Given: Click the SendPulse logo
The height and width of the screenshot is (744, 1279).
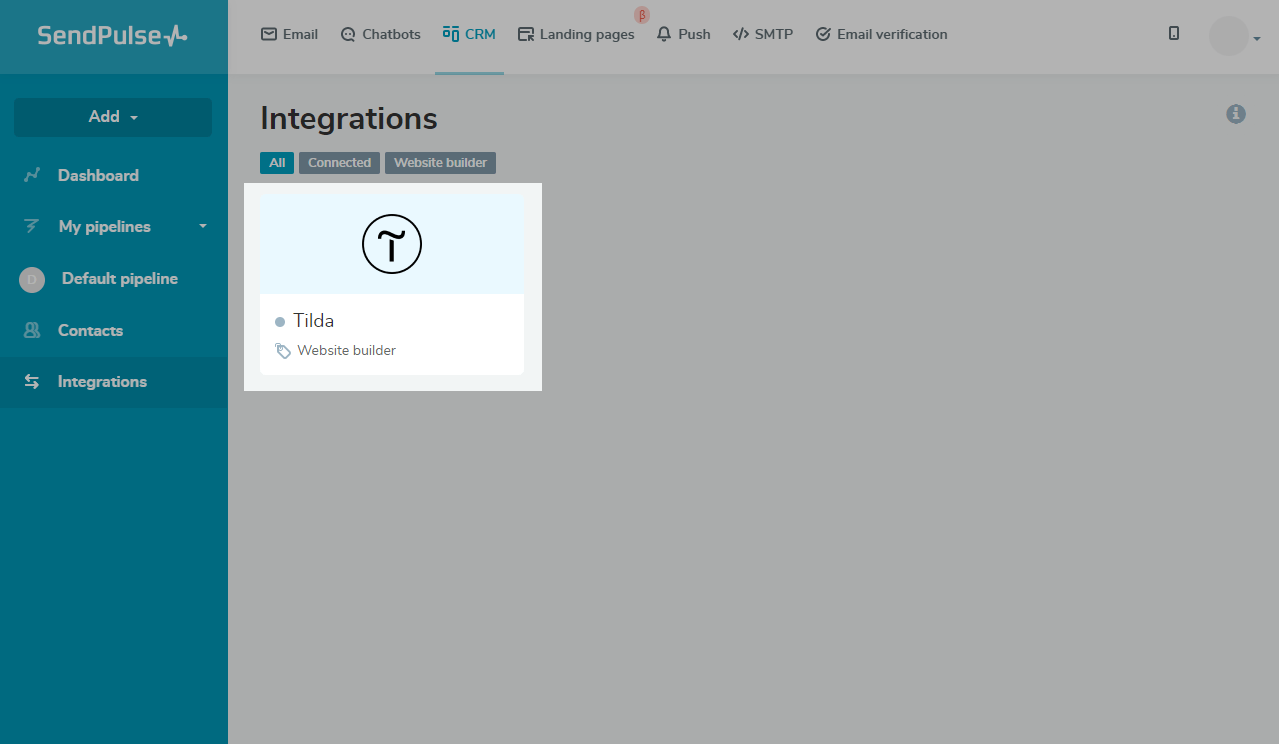Looking at the screenshot, I should point(112,36).
